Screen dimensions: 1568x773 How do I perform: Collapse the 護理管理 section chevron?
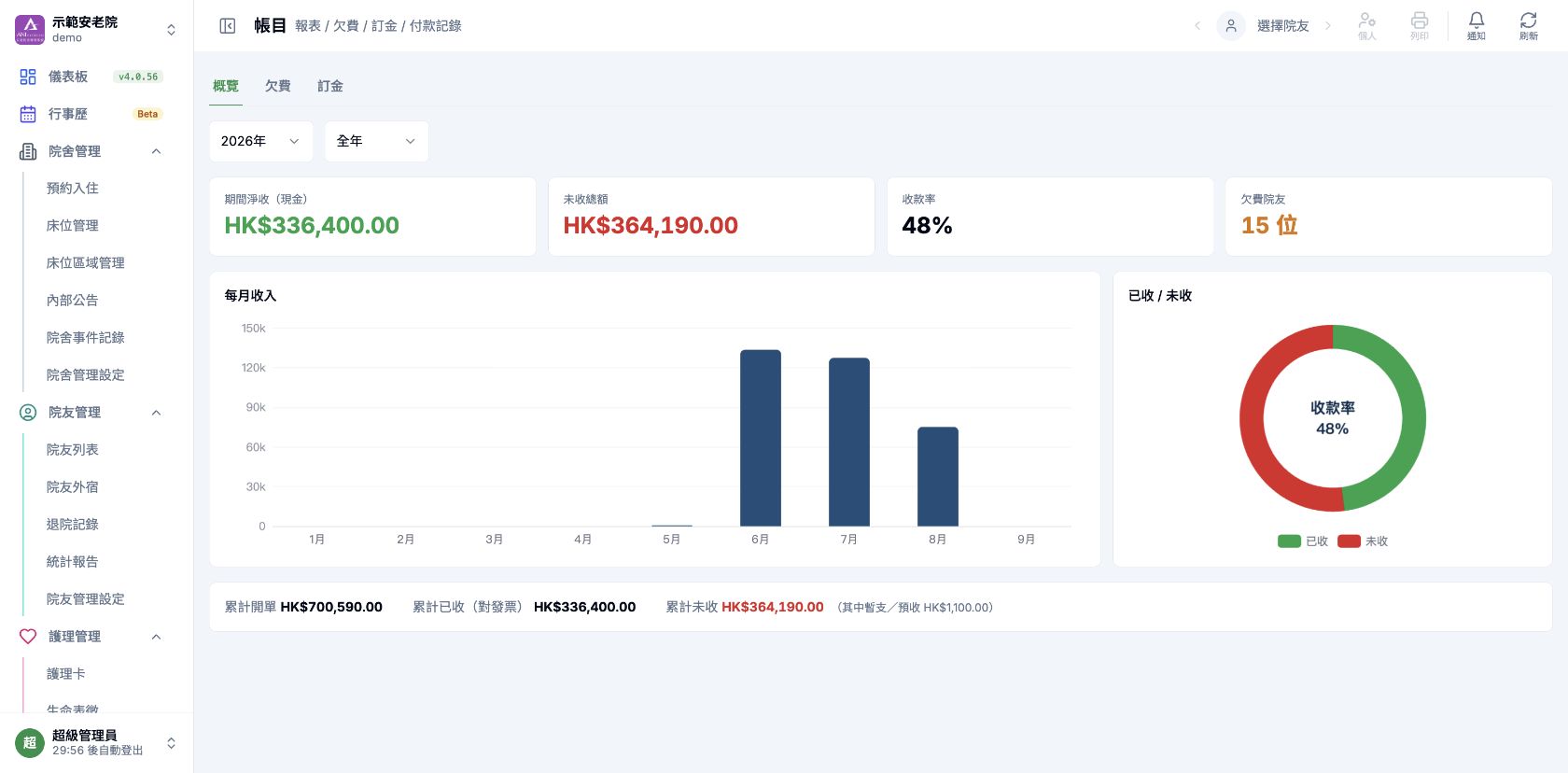point(156,637)
